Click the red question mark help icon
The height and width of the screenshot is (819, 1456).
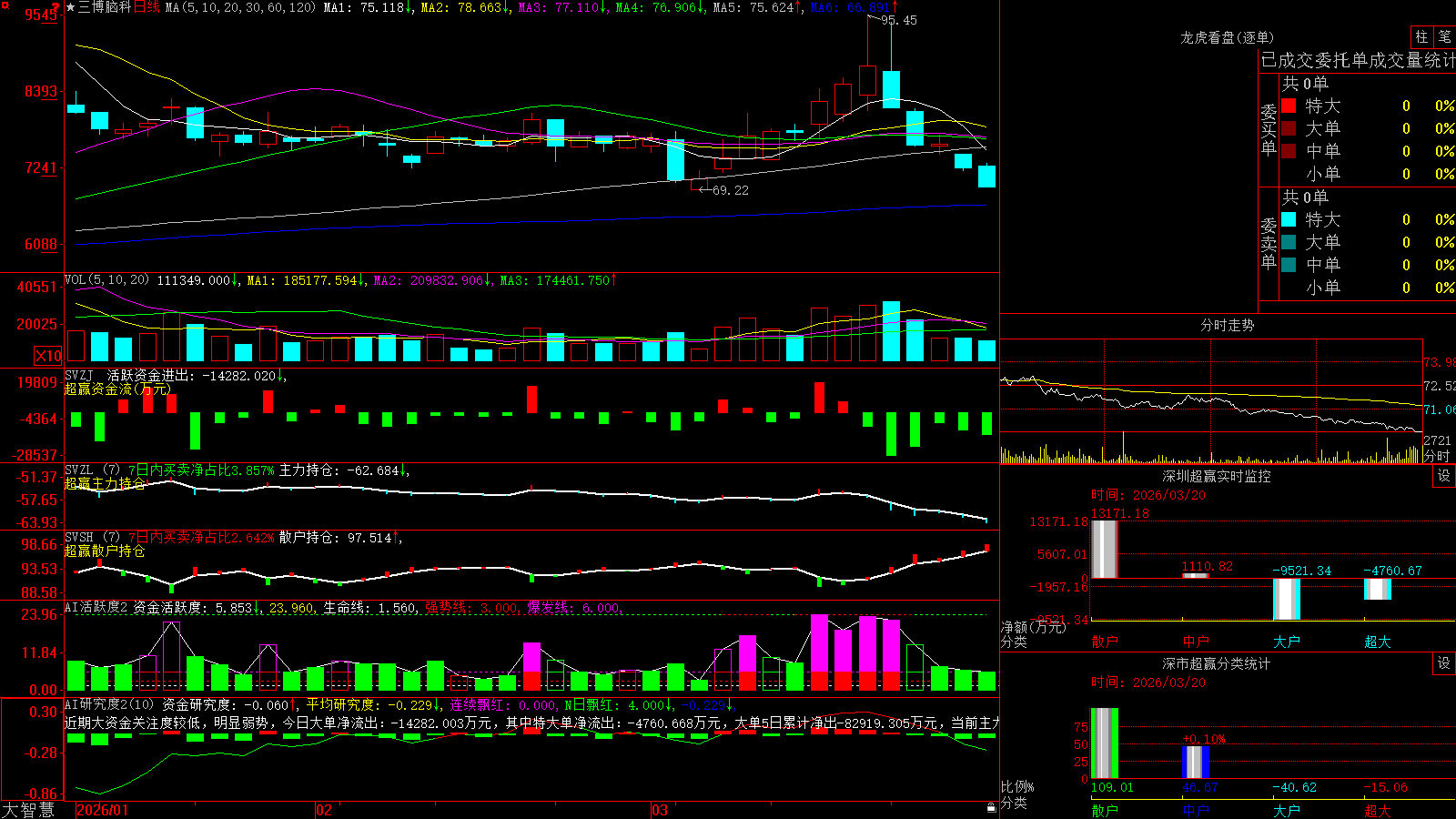tap(56, 8)
